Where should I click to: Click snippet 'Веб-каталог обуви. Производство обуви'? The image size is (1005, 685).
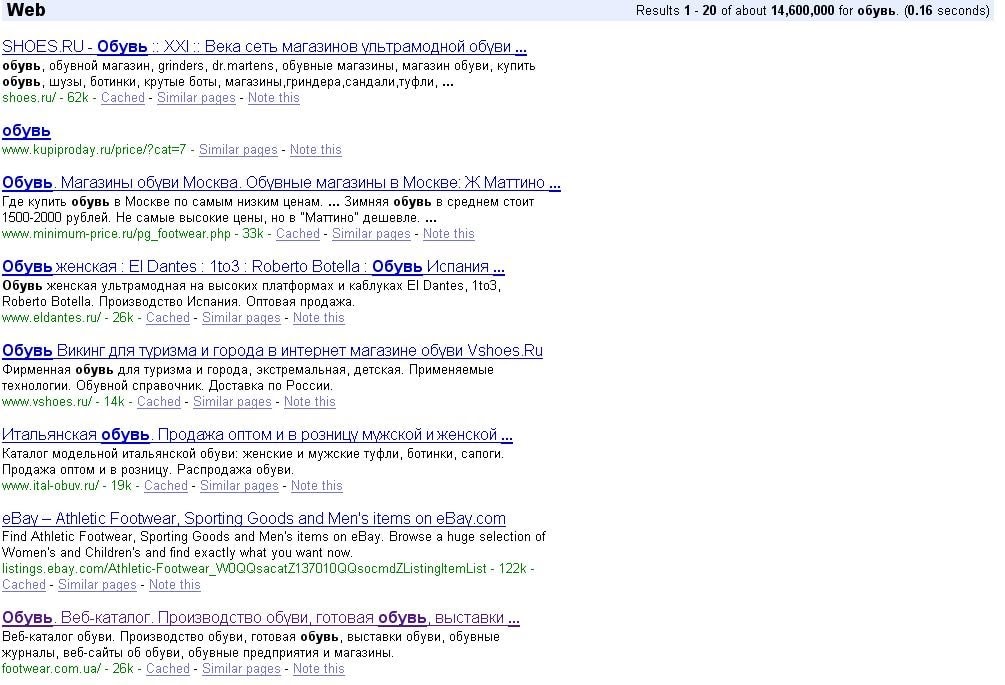pos(251,636)
